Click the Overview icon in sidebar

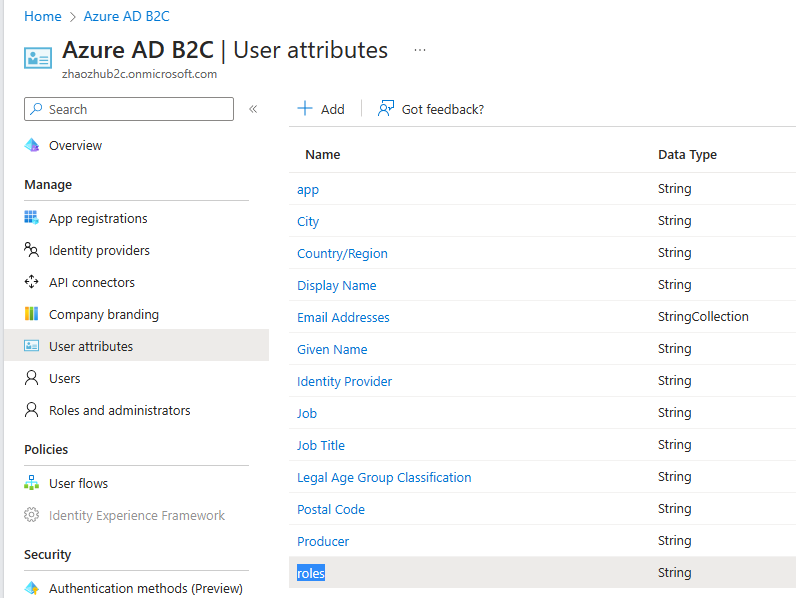(x=31, y=145)
